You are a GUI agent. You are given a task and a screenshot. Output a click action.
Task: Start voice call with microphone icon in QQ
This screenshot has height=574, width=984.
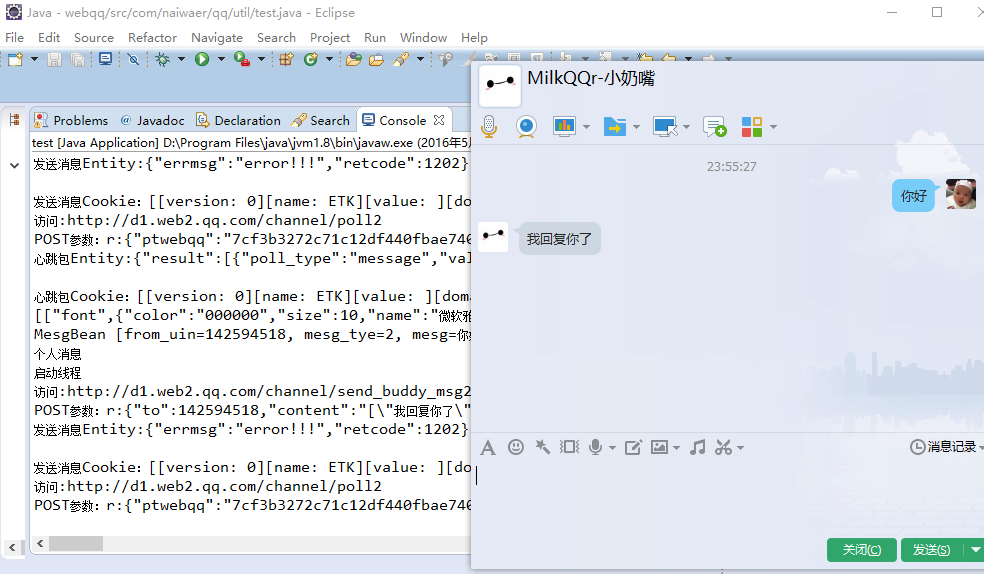pyautogui.click(x=489, y=127)
